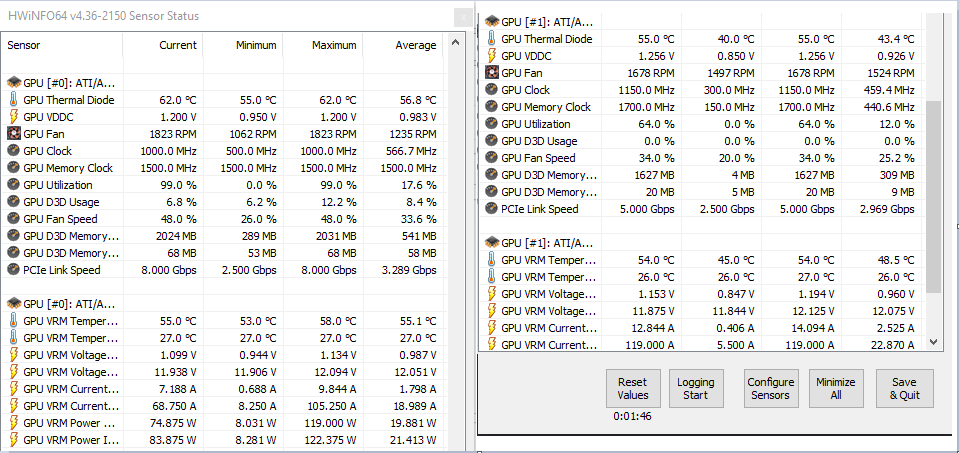Select GPU VRM Voltage row reading 11.875 V
959x453 pixels.
coord(703,311)
